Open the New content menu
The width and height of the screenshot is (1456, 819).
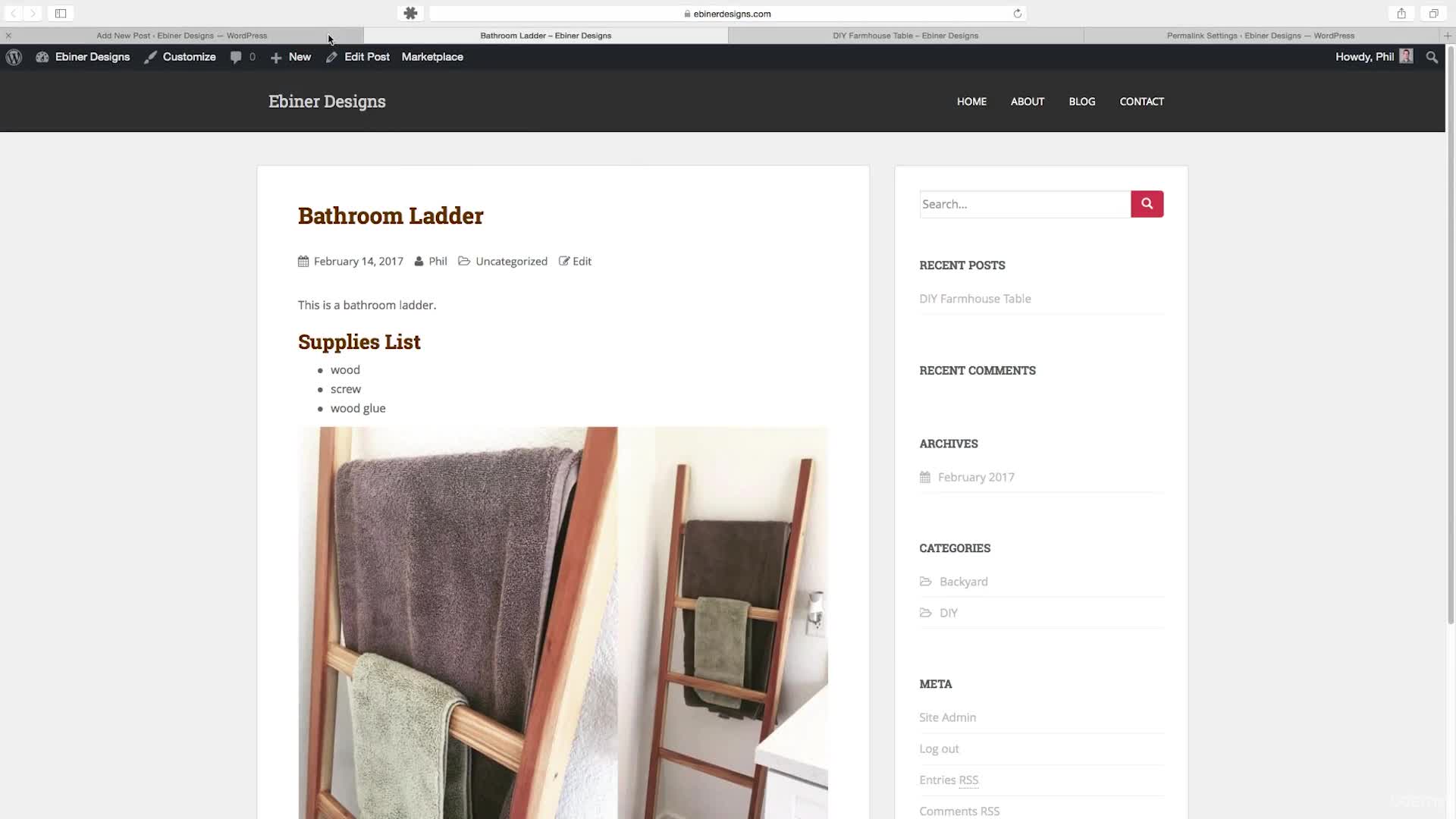[x=290, y=57]
